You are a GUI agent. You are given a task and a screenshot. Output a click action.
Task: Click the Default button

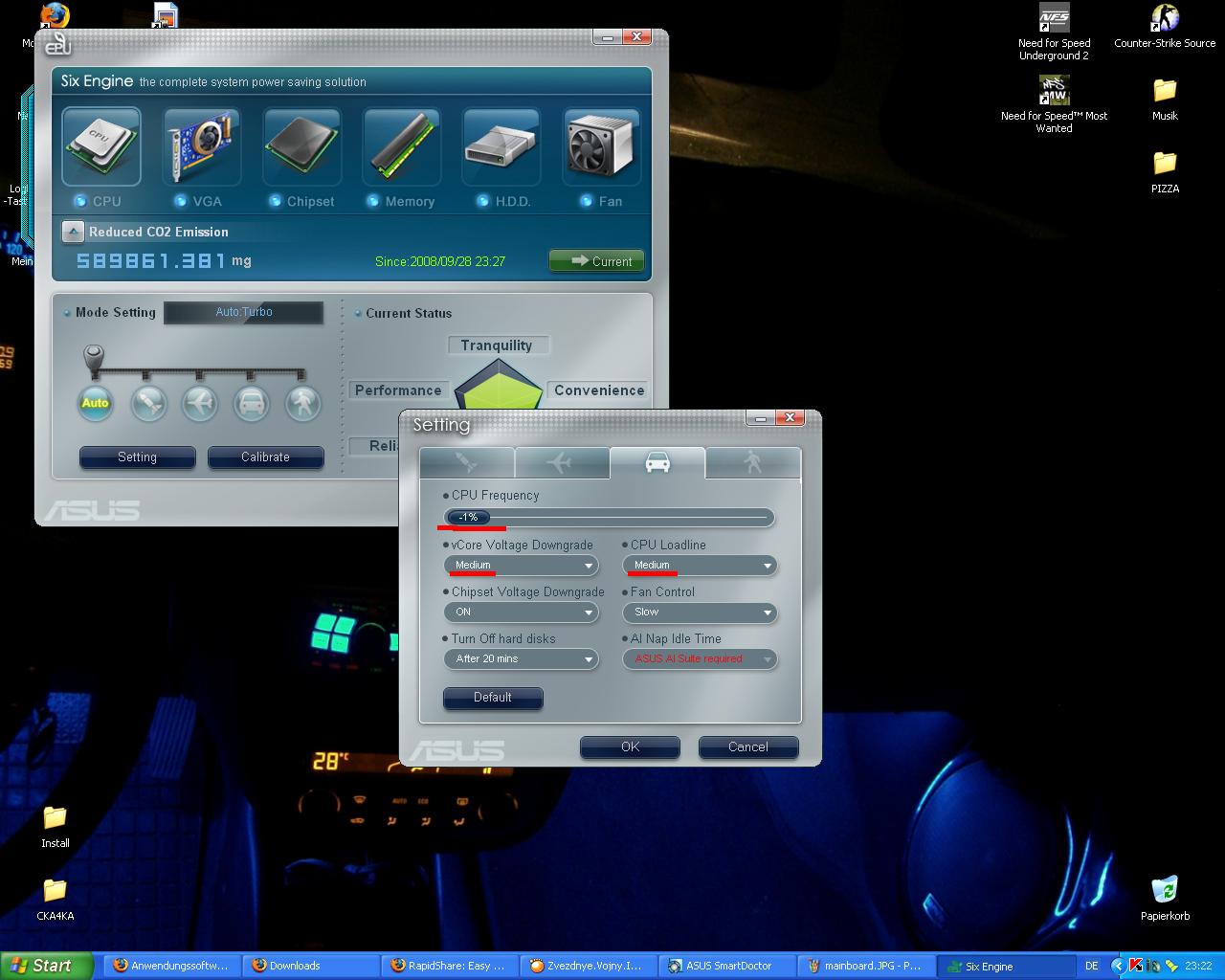coord(493,698)
